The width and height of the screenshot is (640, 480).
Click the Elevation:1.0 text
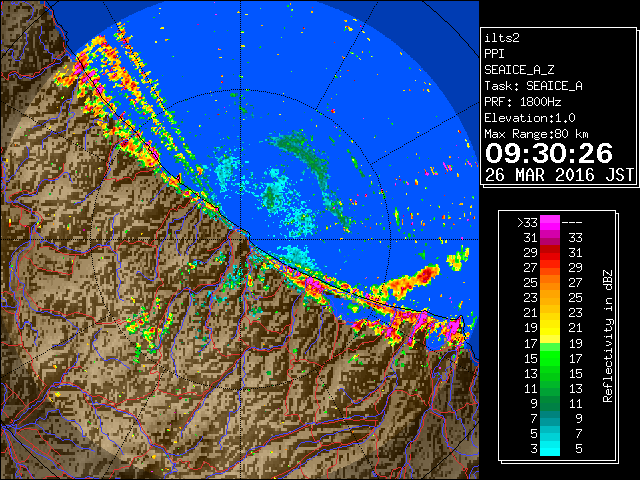click(530, 118)
